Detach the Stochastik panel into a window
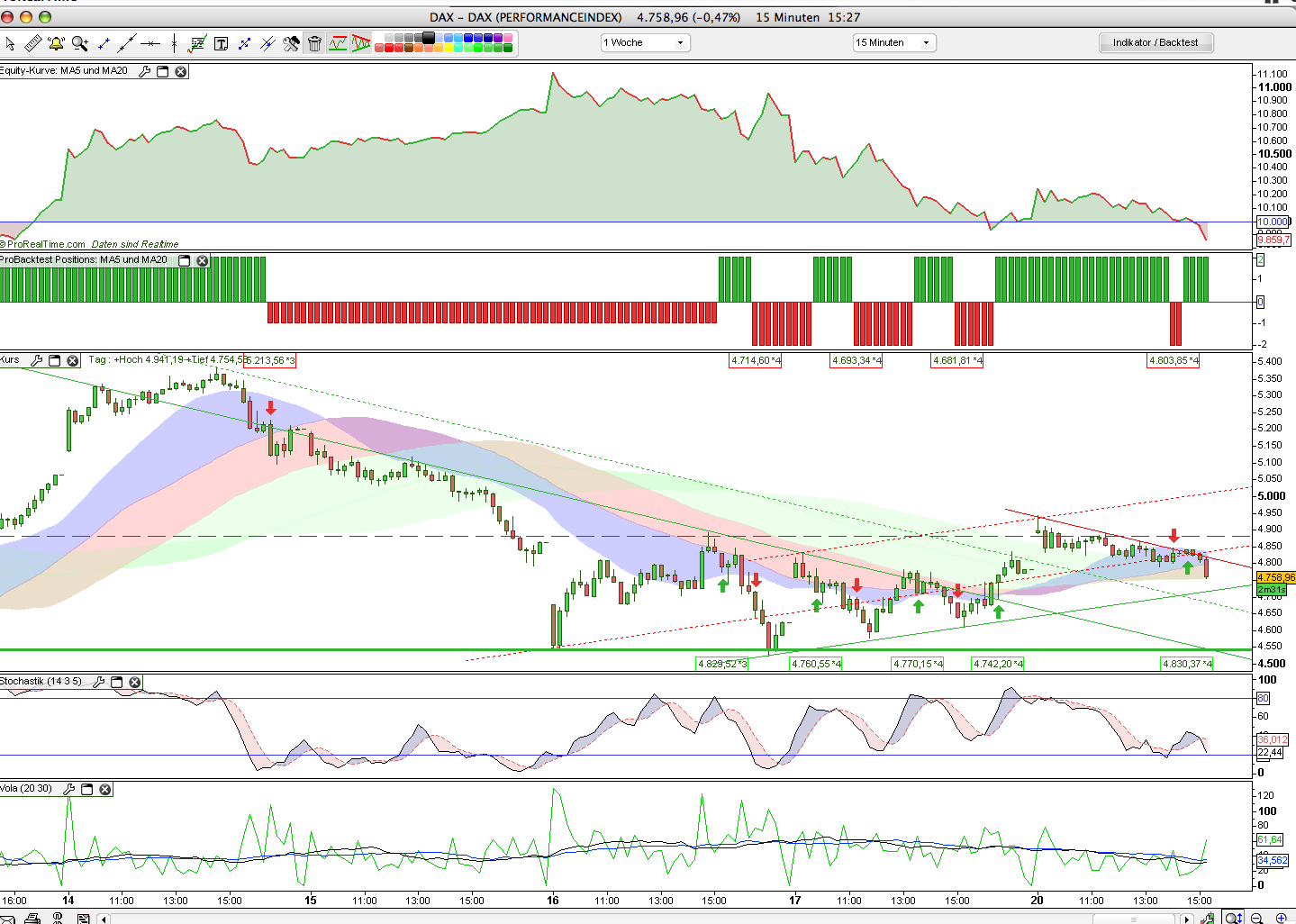 (116, 682)
